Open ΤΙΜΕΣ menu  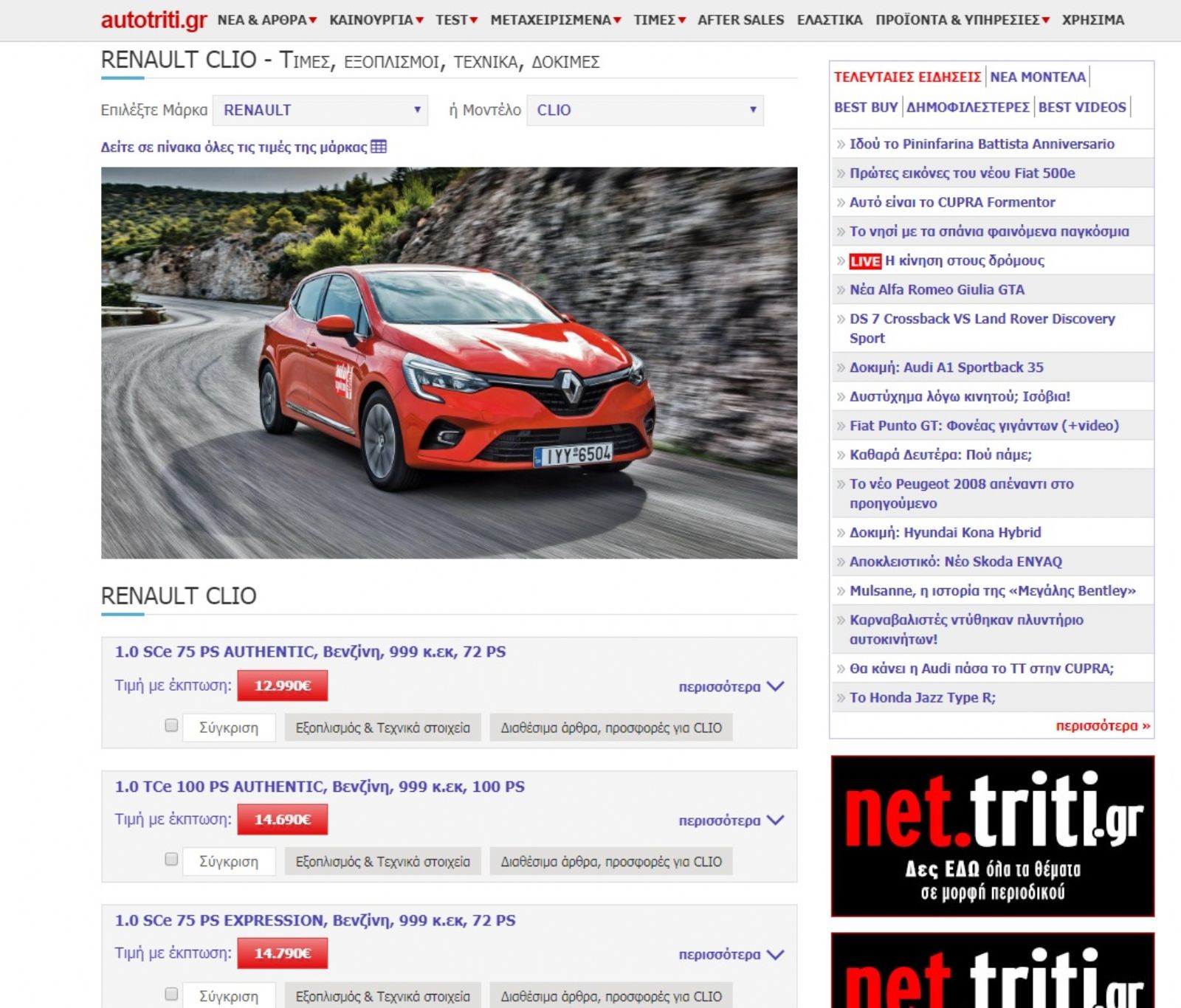(x=659, y=20)
